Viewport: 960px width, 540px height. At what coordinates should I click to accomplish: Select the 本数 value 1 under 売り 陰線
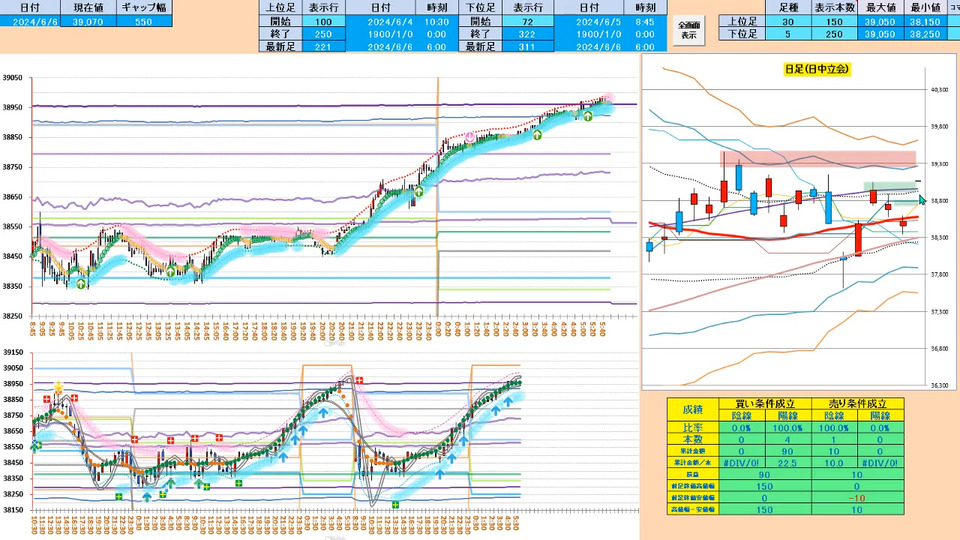pyautogui.click(x=834, y=439)
